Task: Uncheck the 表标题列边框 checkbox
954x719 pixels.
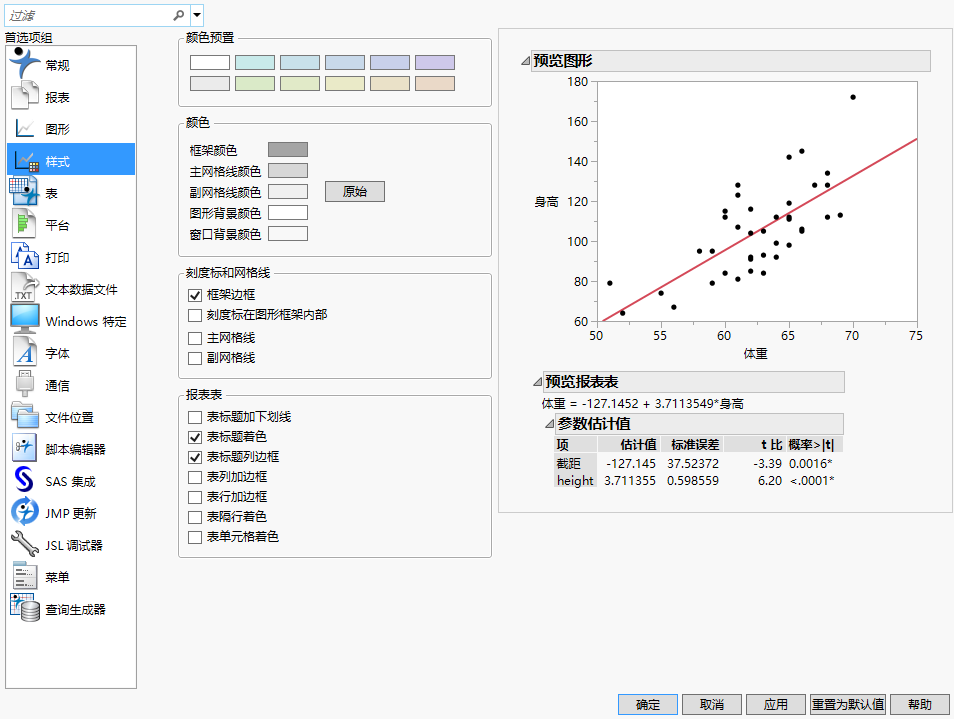Action: coord(195,457)
